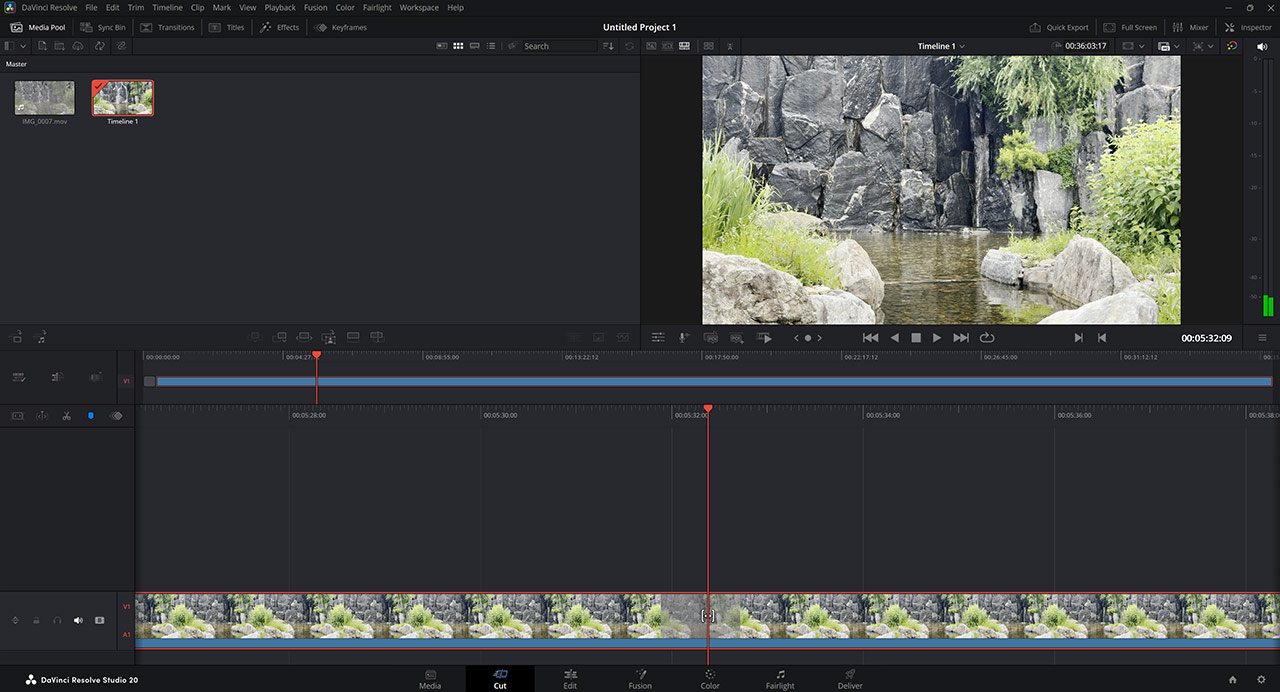
Task: Click the blue marker flag icon
Action: coord(91,415)
